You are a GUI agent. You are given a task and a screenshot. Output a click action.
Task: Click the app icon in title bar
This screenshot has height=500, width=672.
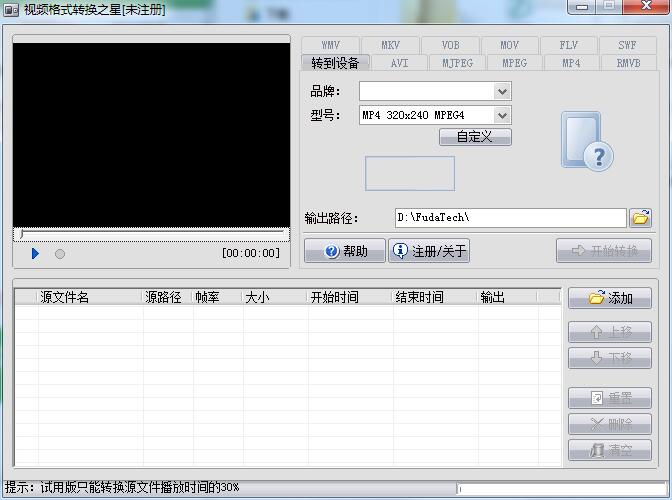(11, 10)
